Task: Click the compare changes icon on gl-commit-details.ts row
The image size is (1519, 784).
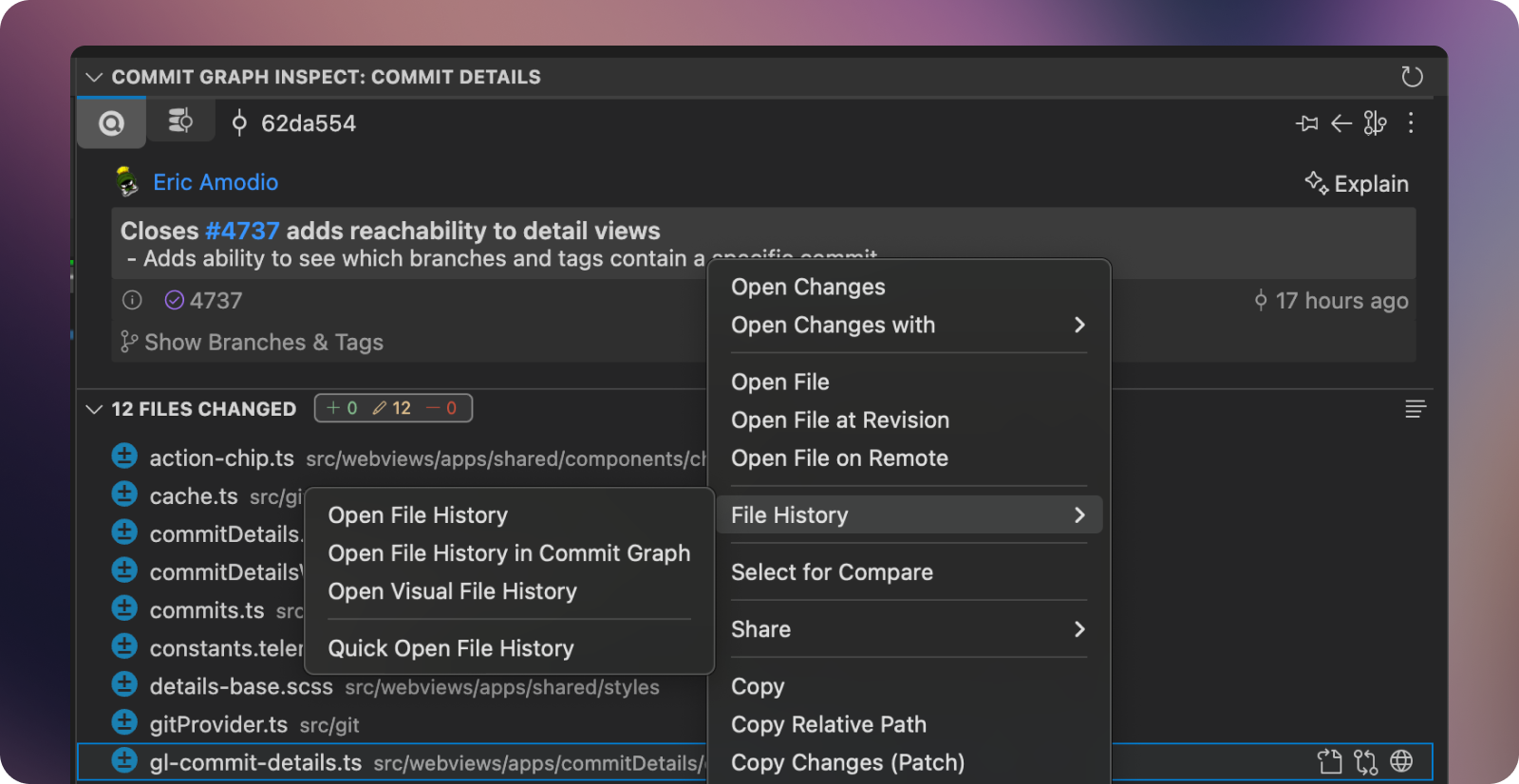Action: pyautogui.click(x=1365, y=761)
